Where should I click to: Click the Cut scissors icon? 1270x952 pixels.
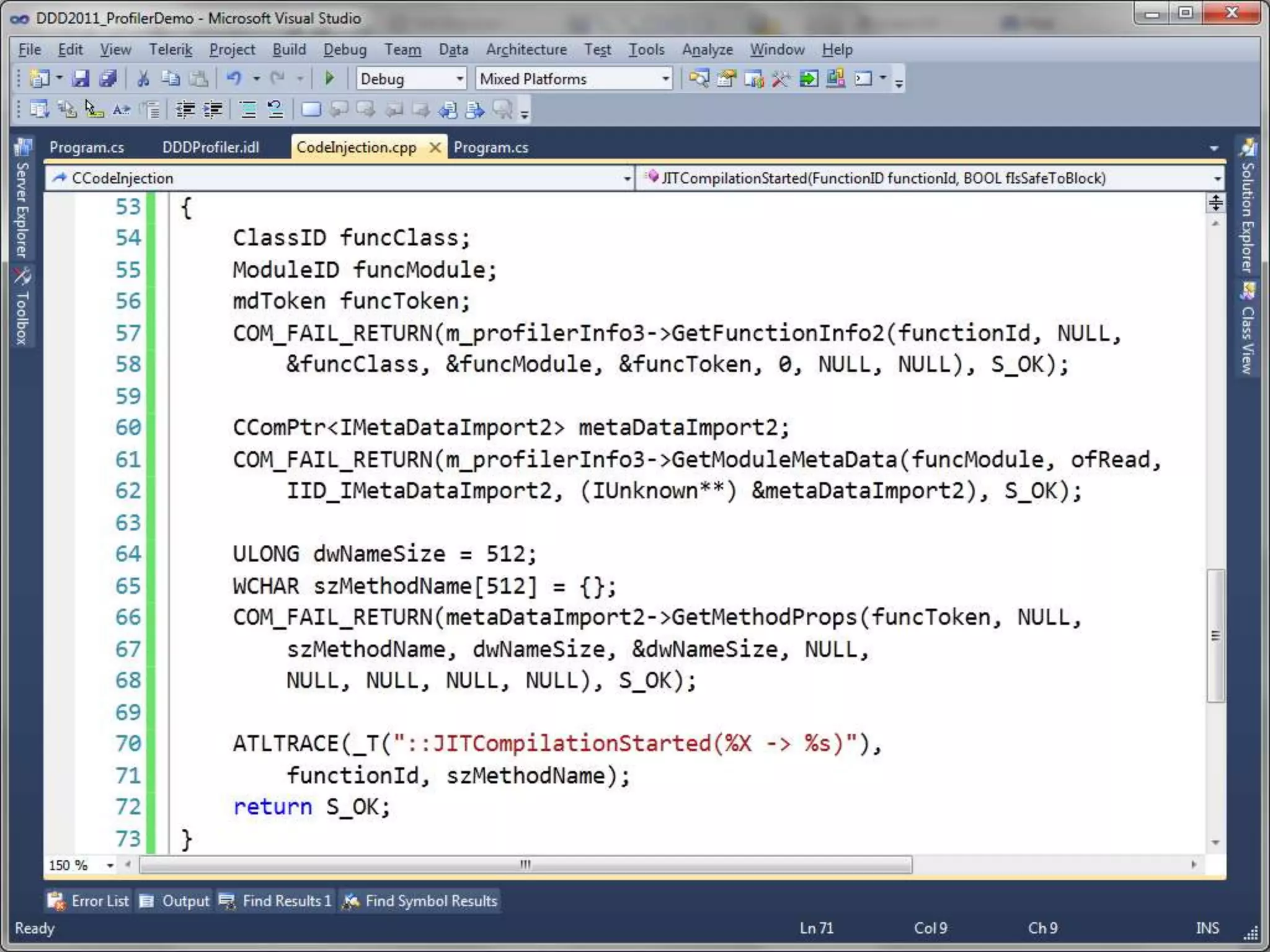[x=143, y=79]
